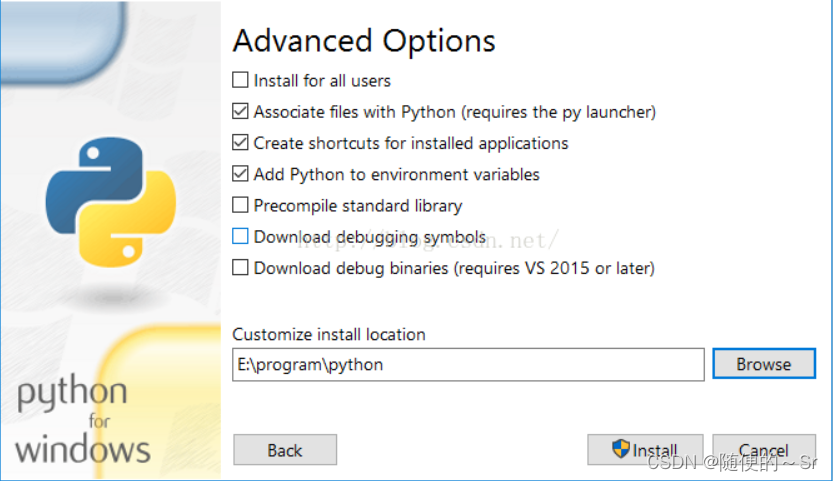Click the python for windows text
This screenshot has height=481, width=833.
(x=82, y=419)
